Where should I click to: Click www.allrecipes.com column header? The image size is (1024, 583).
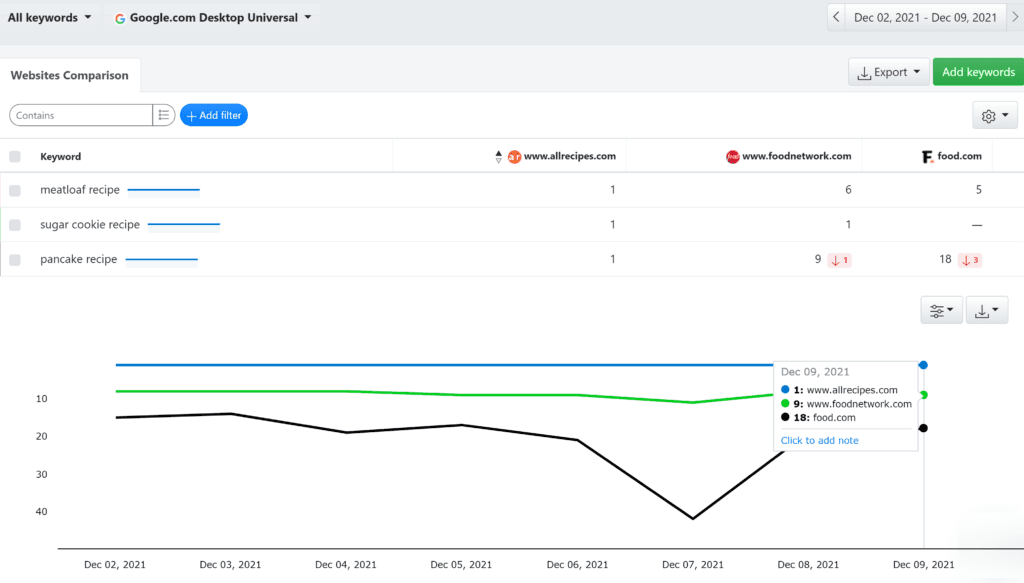569,156
